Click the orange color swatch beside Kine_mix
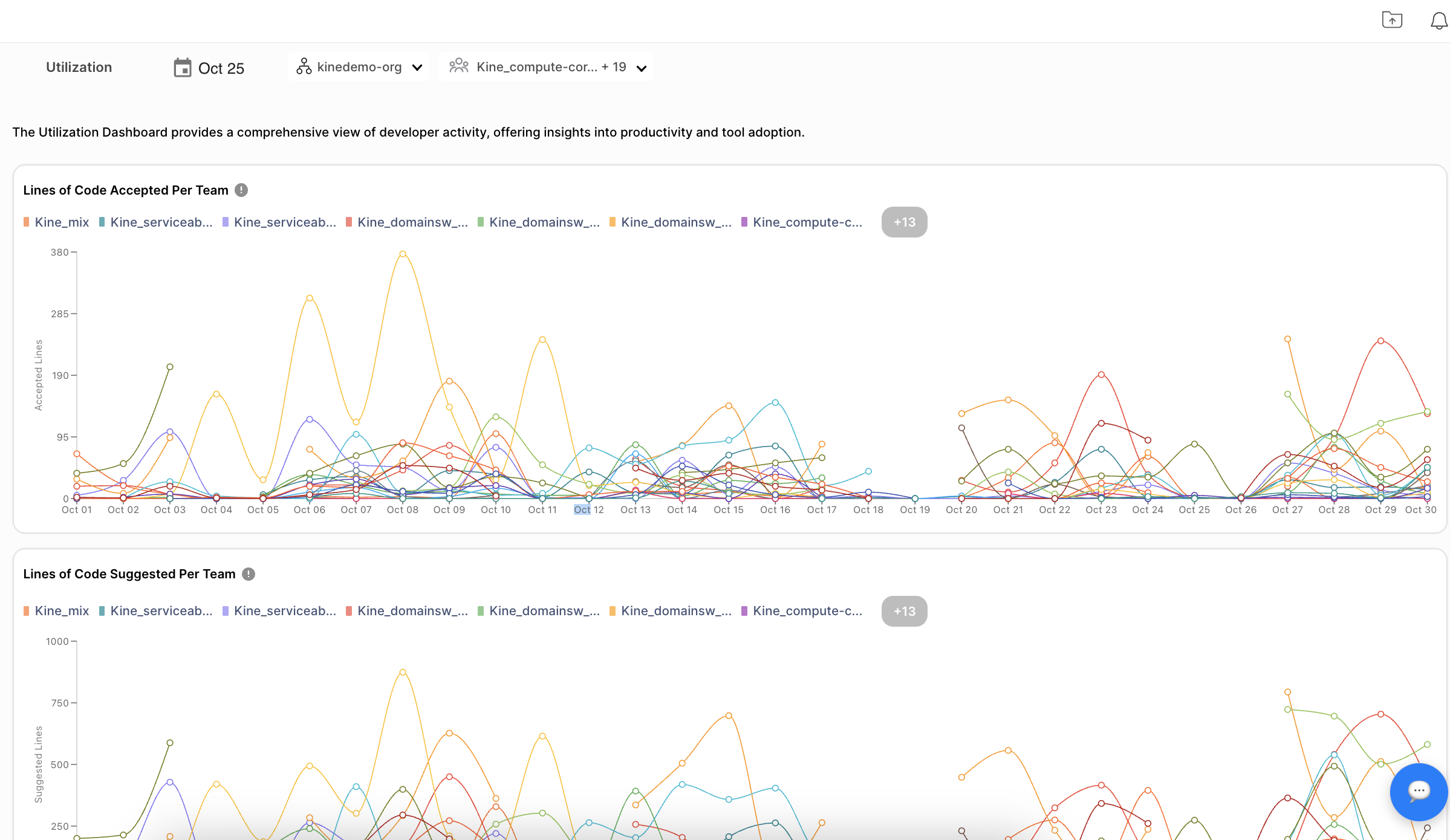1450x840 pixels. tap(27, 222)
